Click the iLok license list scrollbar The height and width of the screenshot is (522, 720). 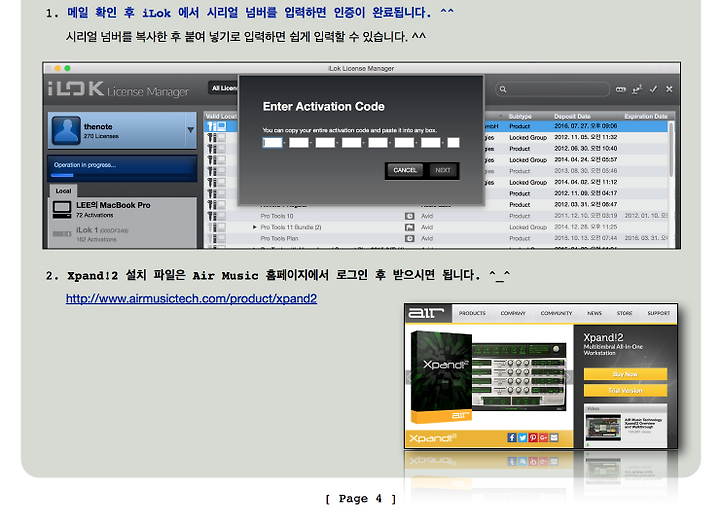point(671,149)
